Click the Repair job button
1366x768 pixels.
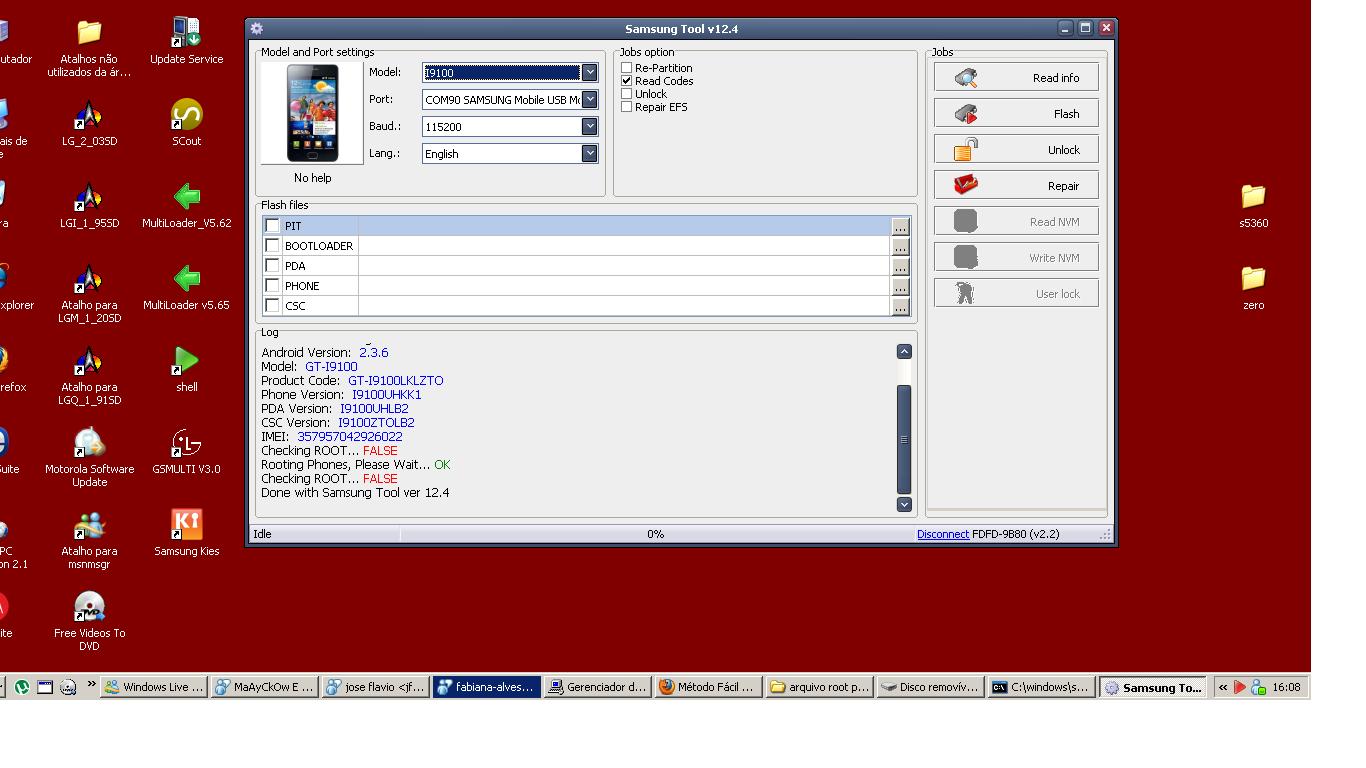tap(1016, 186)
